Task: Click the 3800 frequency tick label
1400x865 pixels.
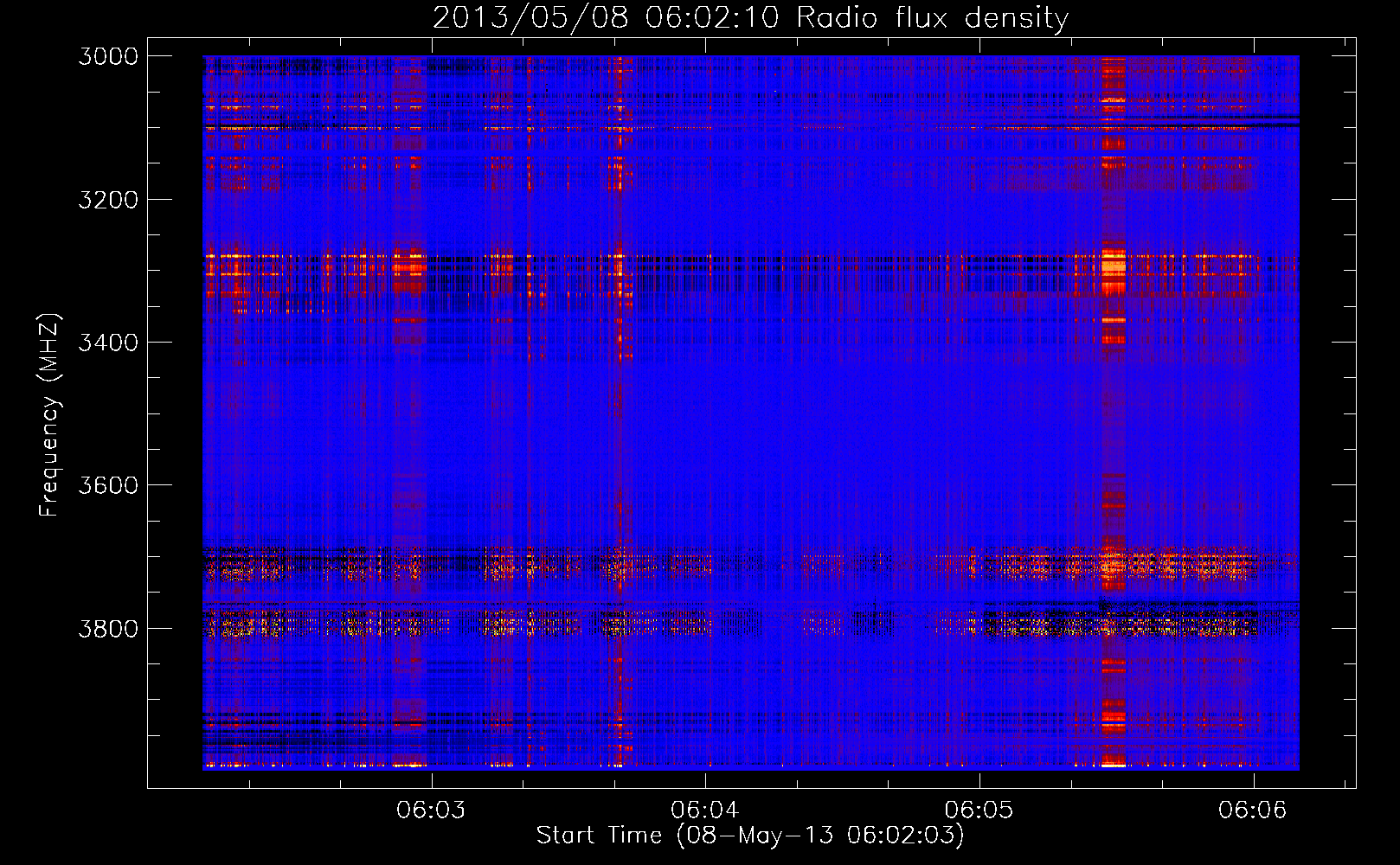Action: point(108,628)
